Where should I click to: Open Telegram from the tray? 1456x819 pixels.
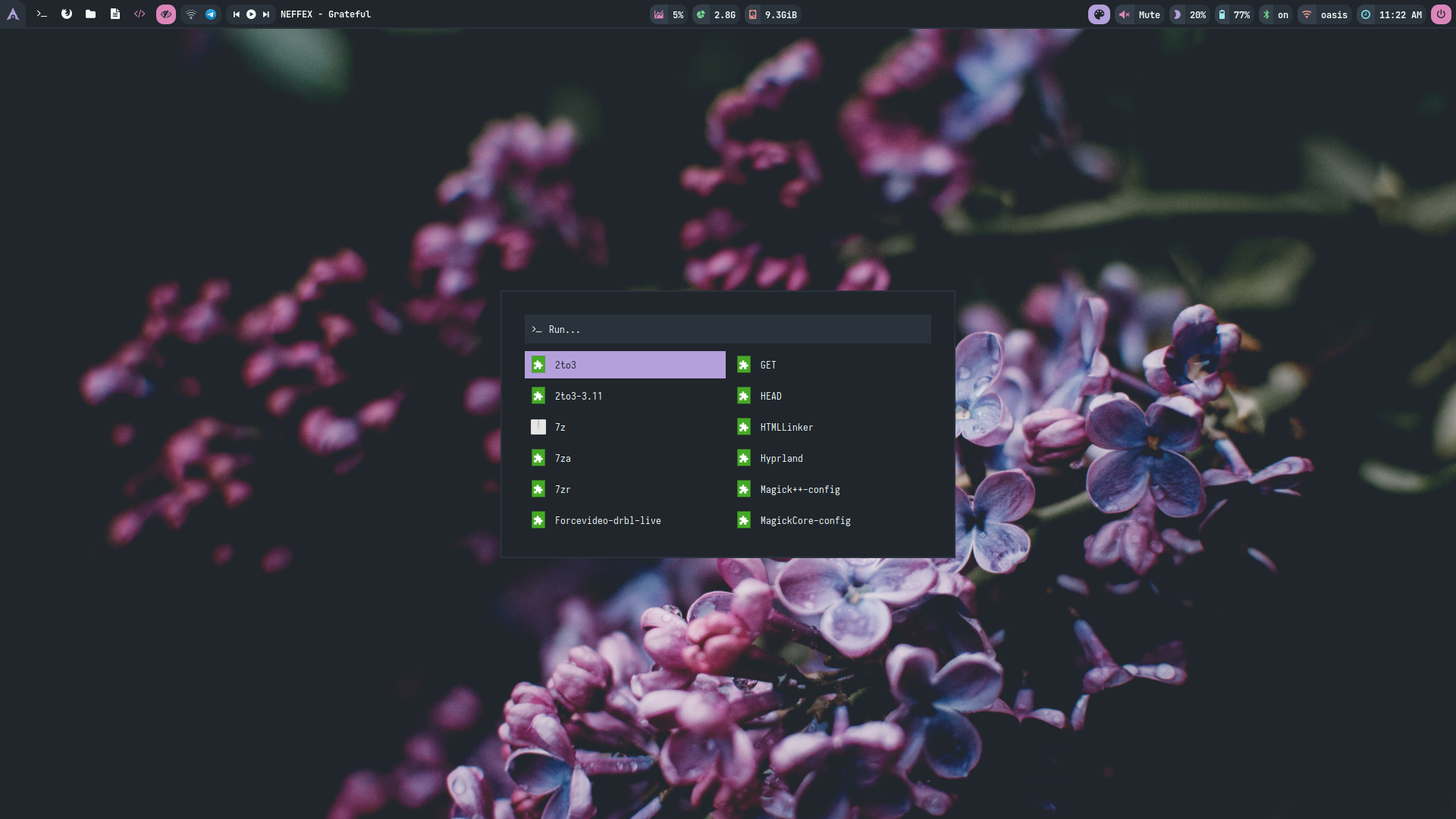(211, 14)
